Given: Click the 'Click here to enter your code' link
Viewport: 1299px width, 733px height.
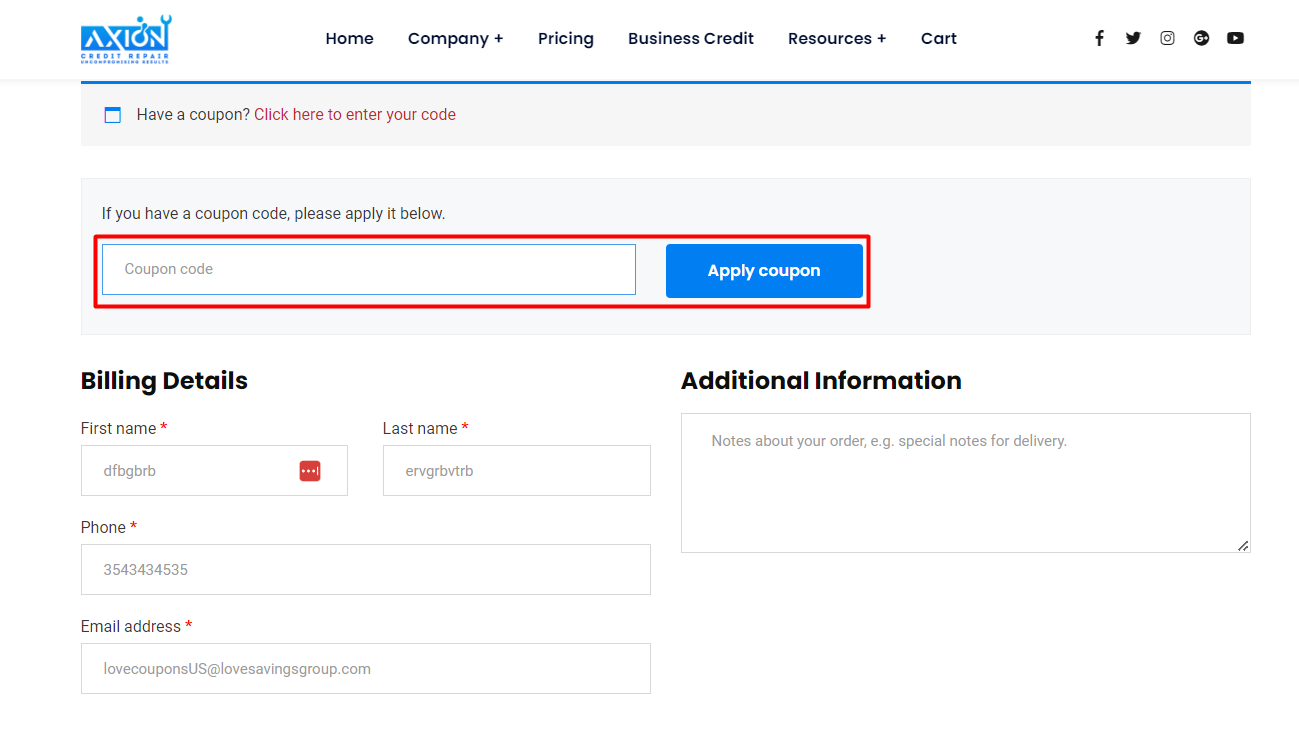Looking at the screenshot, I should (355, 115).
